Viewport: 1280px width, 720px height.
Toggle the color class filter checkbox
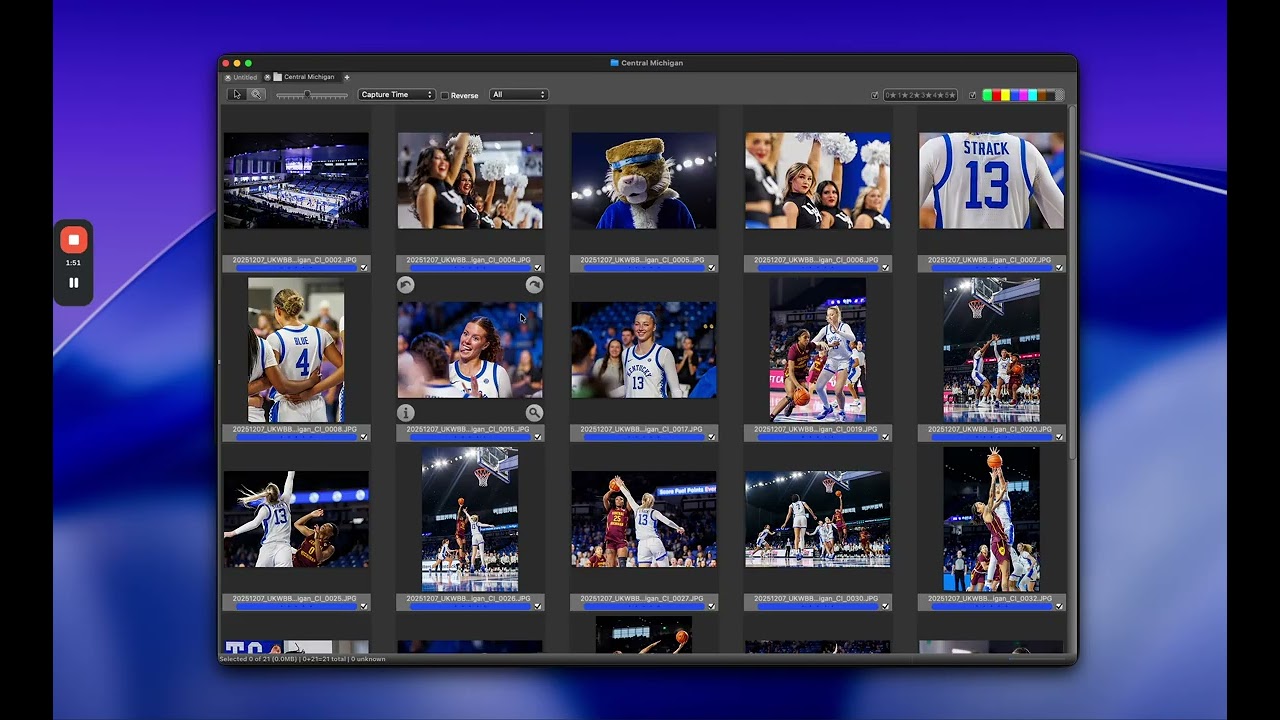pyautogui.click(x=972, y=95)
